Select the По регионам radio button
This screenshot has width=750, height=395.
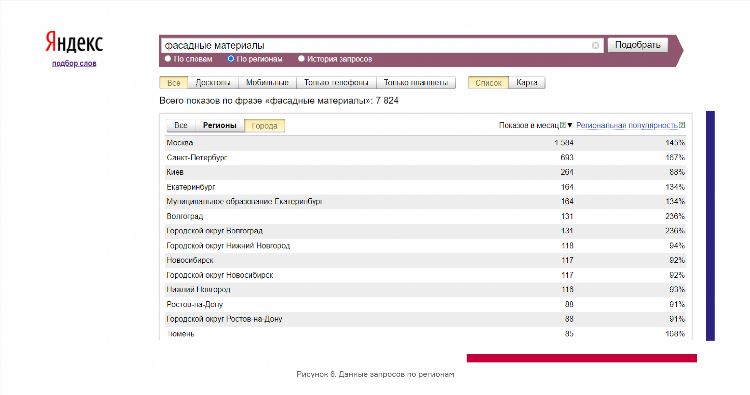click(x=231, y=59)
